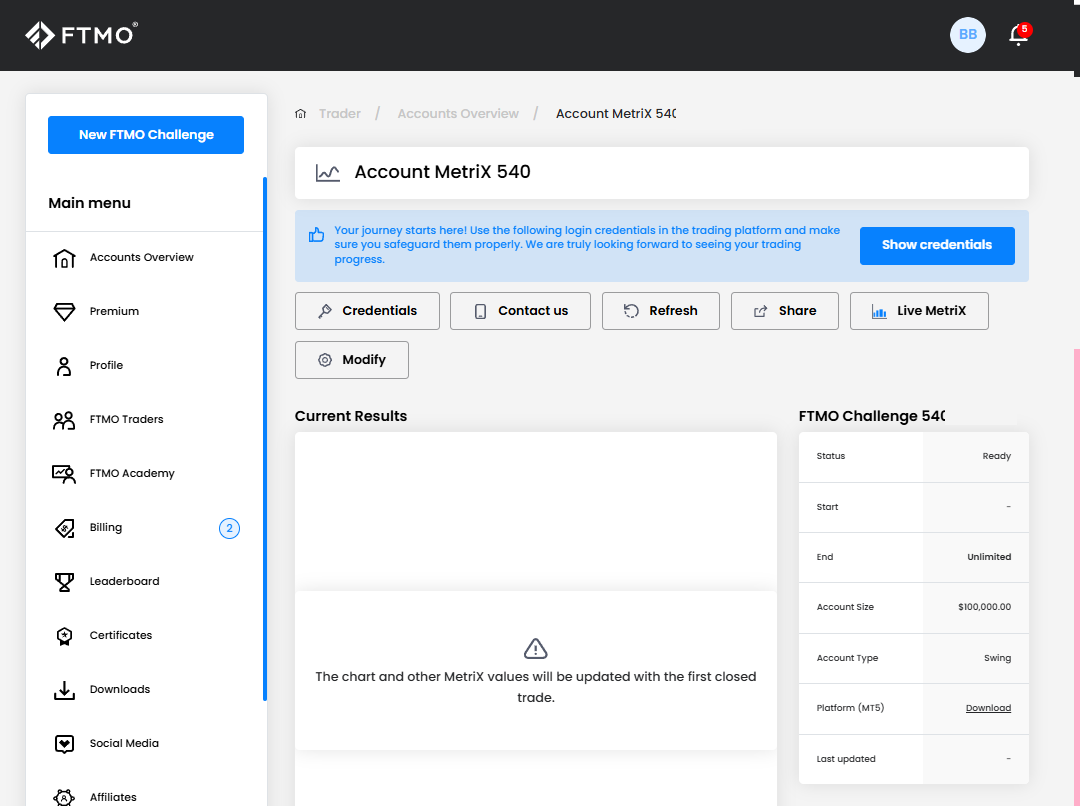Image resolution: width=1080 pixels, height=806 pixels.
Task: Click the Current Results heading
Action: coord(351,416)
